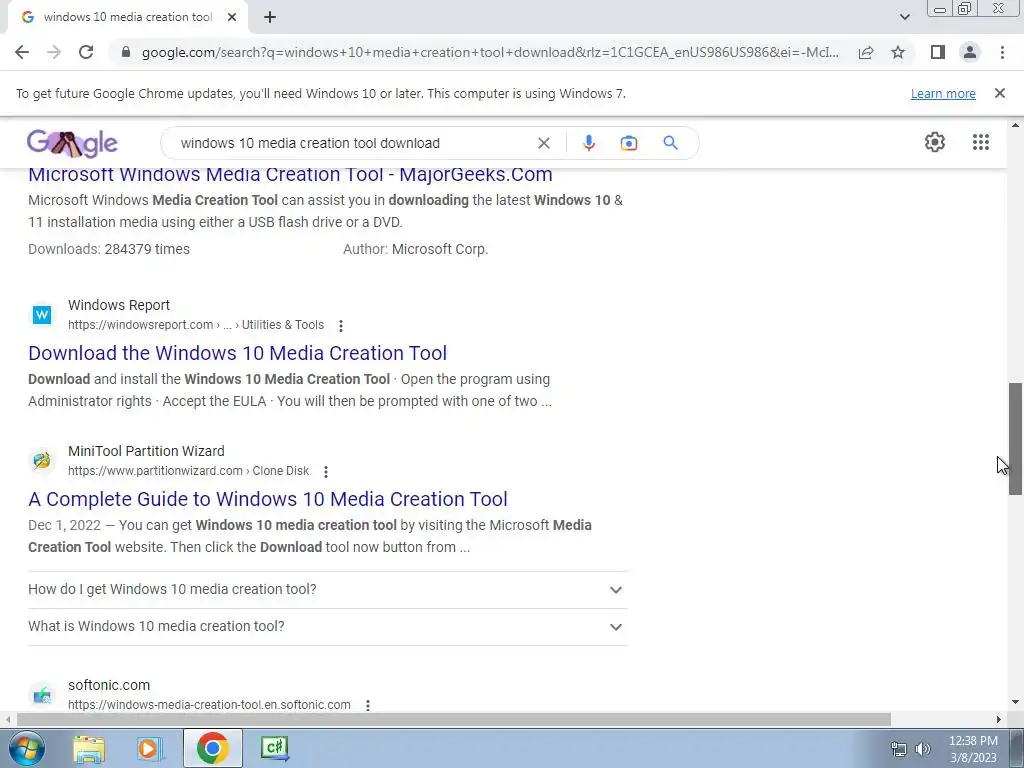Open Windows Explorer from the taskbar

coord(89,748)
